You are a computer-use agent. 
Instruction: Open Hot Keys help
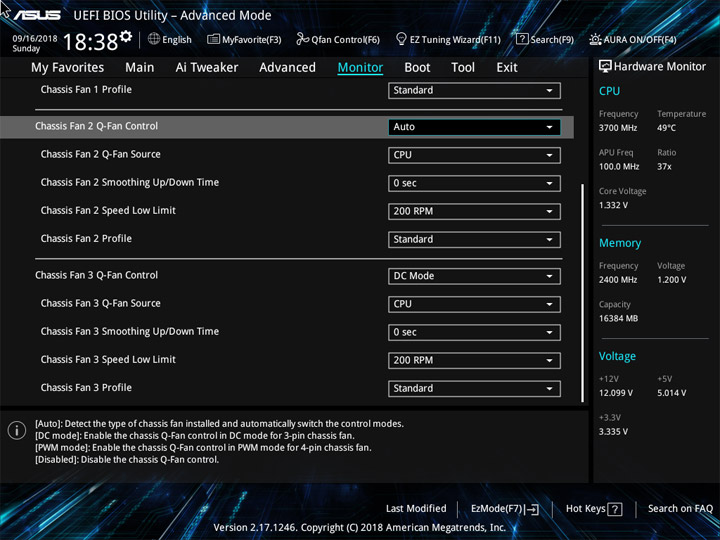(594, 509)
